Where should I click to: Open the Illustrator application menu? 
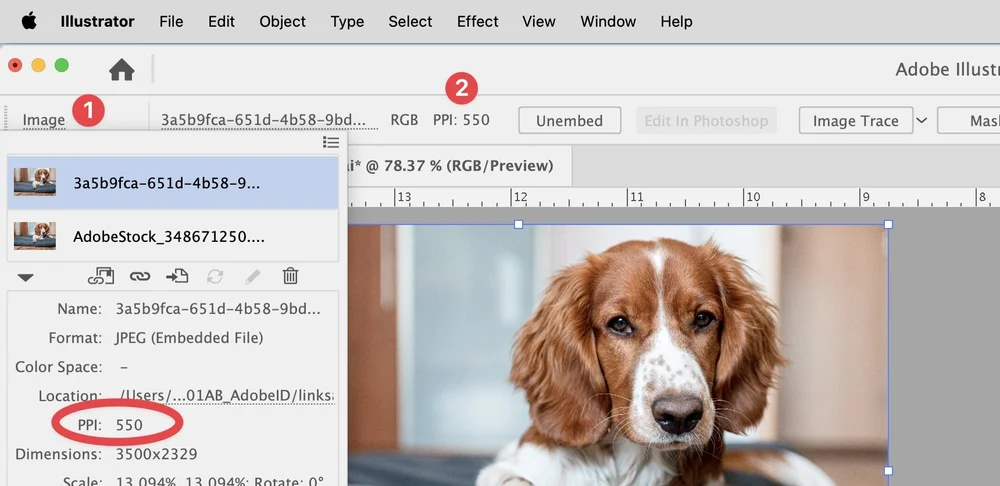coord(98,22)
